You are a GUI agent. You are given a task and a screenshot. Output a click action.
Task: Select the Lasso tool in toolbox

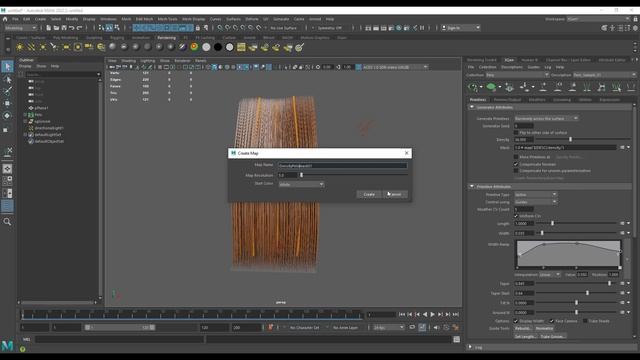pyautogui.click(x=7, y=79)
